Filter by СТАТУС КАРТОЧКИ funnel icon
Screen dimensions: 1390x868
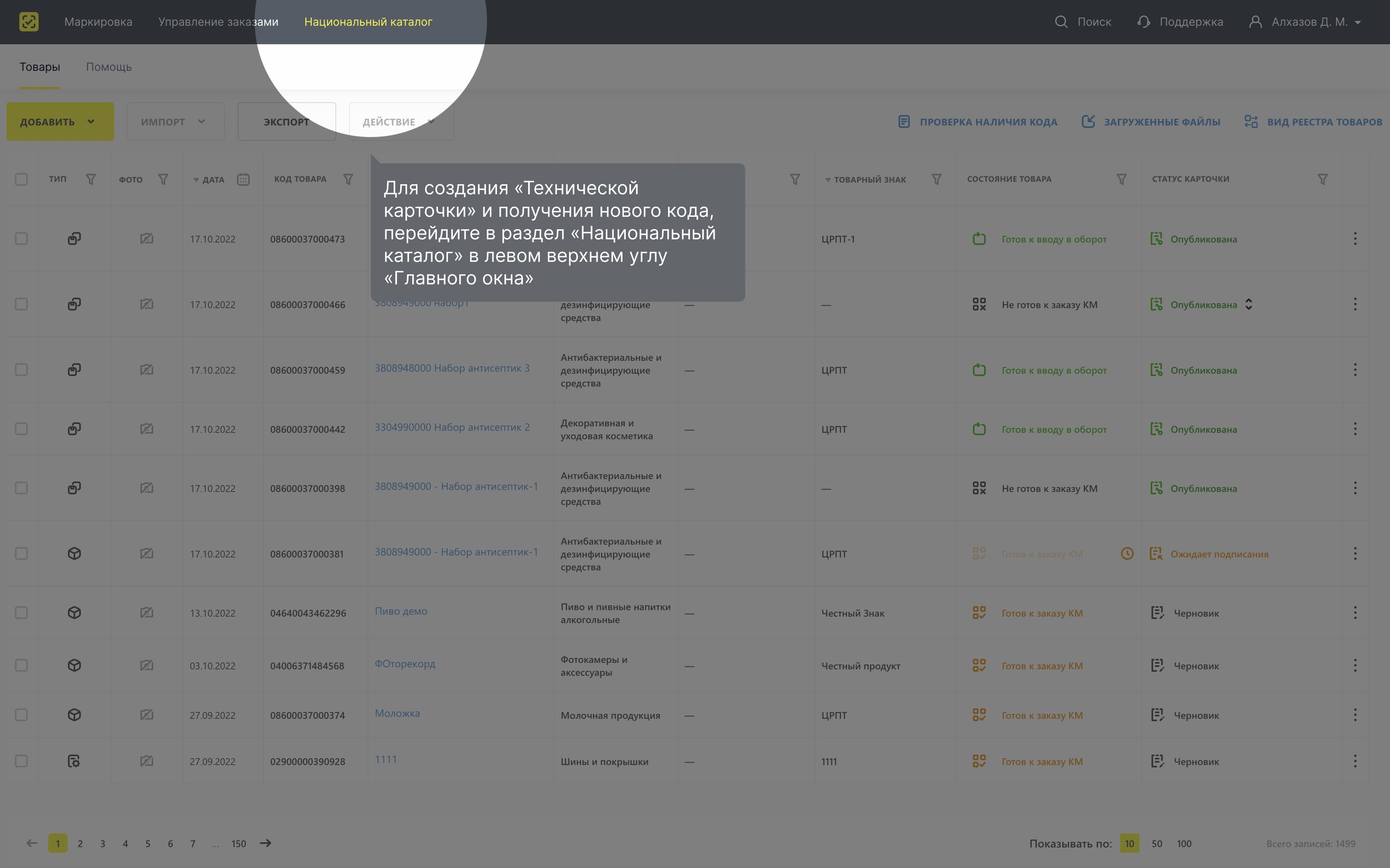click(1322, 179)
